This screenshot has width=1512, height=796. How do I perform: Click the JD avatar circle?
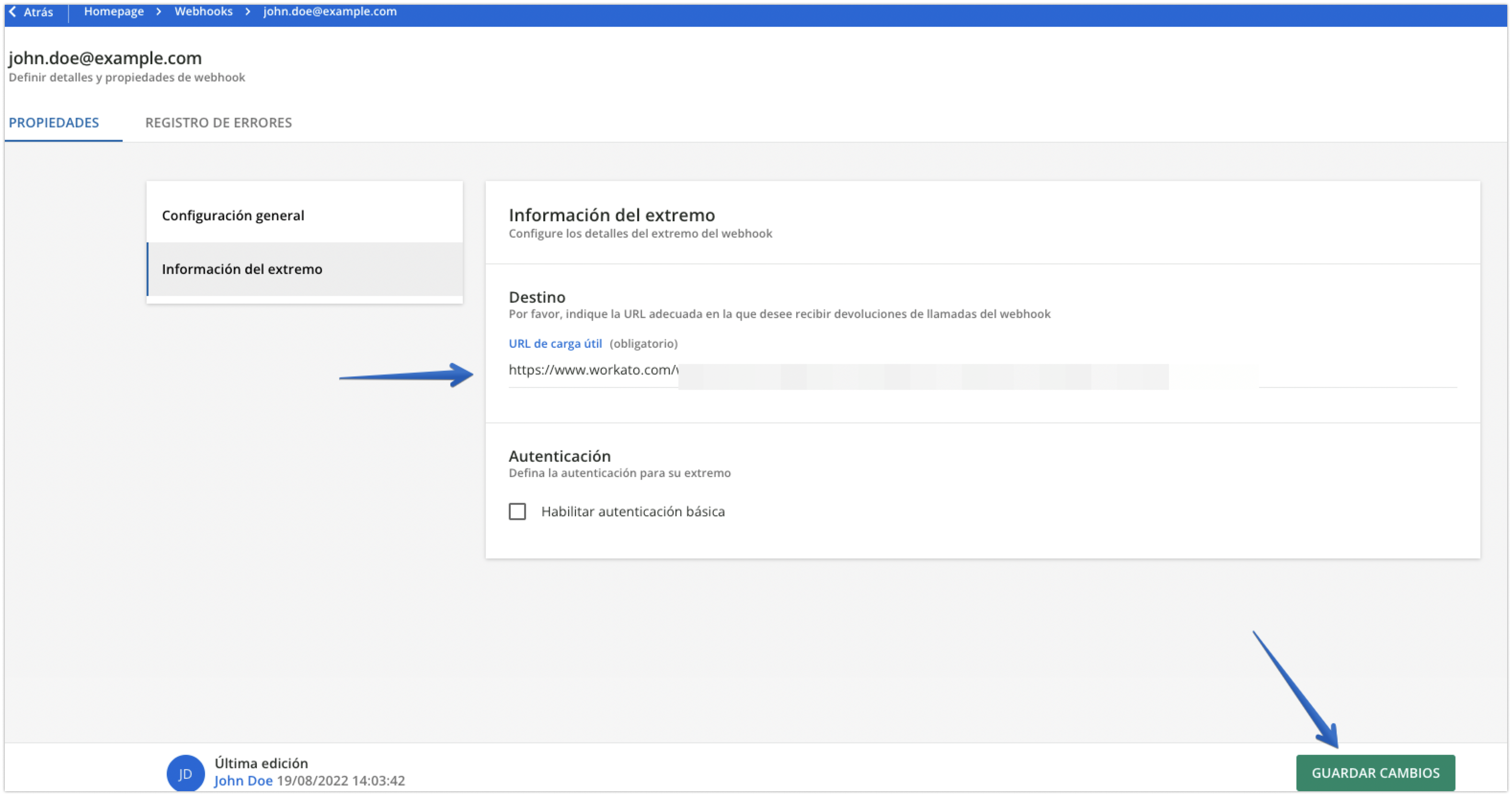coord(185,773)
